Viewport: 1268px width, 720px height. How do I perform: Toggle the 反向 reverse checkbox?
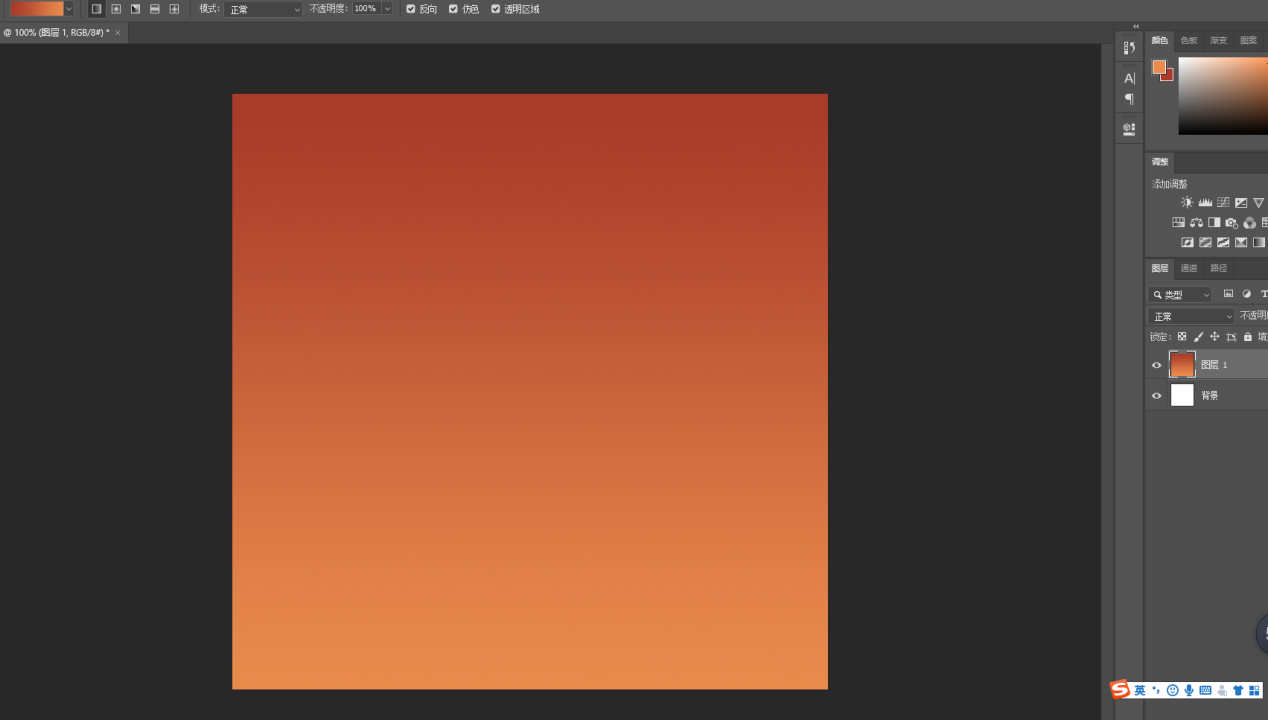pos(410,9)
